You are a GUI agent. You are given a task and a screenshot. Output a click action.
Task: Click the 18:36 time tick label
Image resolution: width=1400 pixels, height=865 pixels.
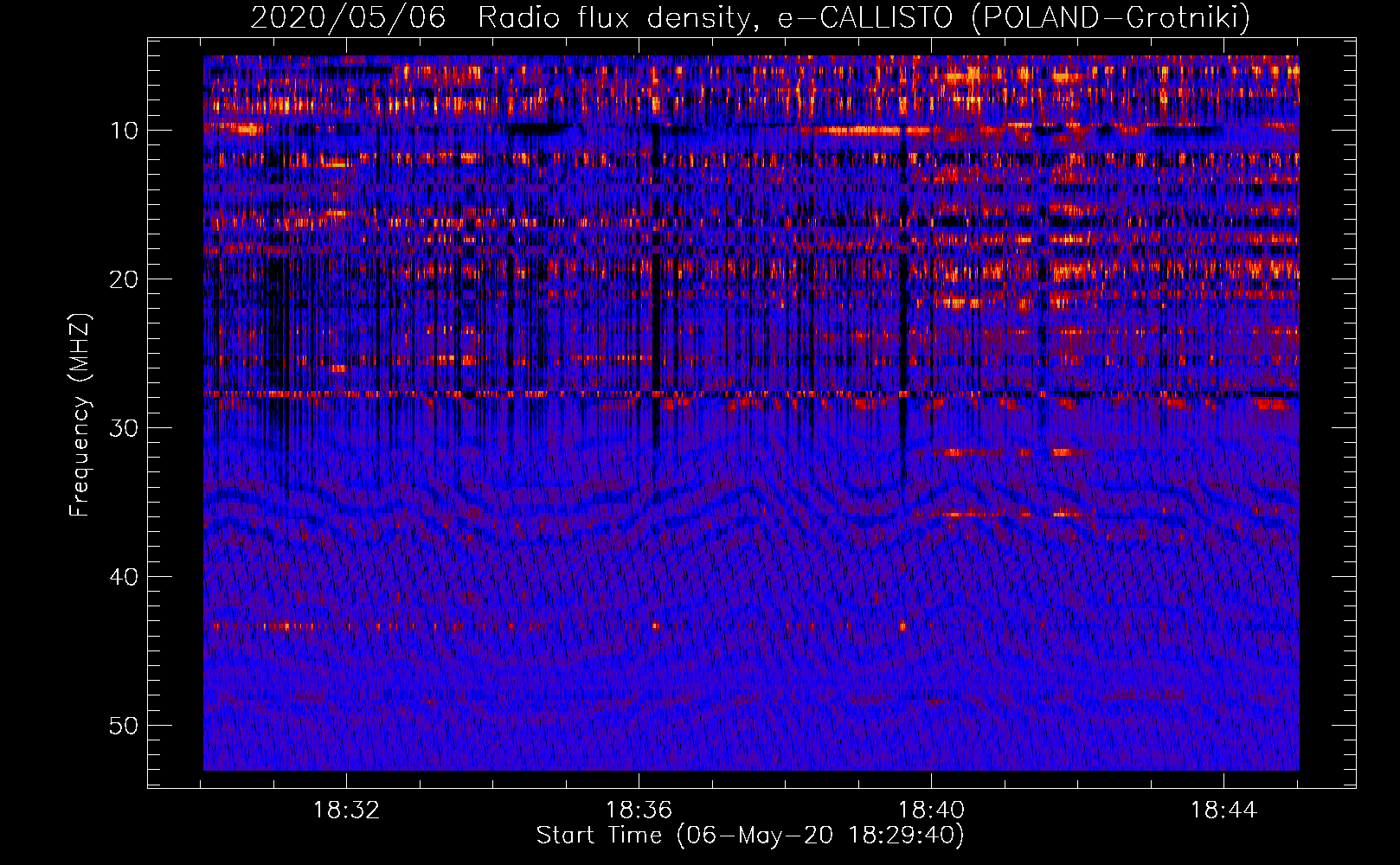pyautogui.click(x=639, y=811)
